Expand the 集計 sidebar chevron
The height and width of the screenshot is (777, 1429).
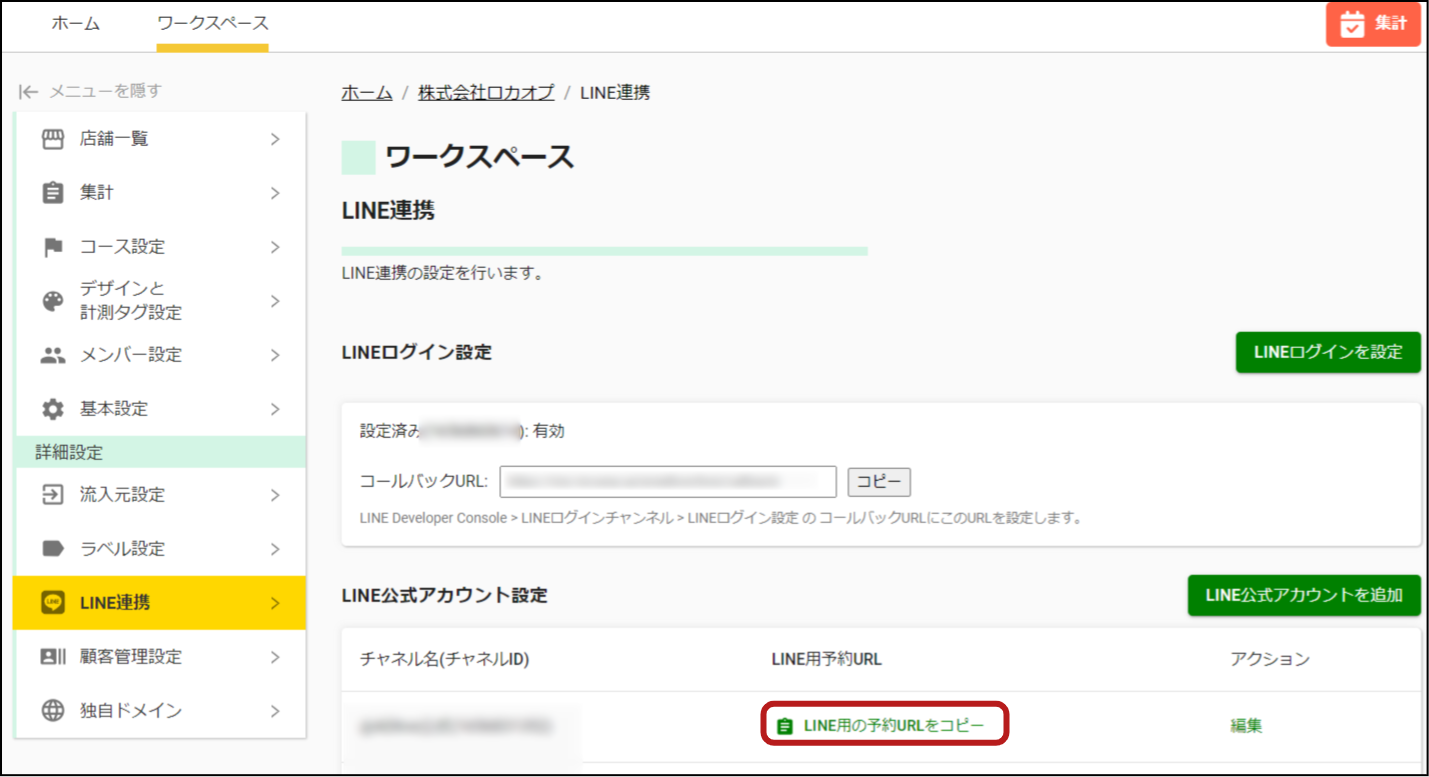[x=275, y=193]
